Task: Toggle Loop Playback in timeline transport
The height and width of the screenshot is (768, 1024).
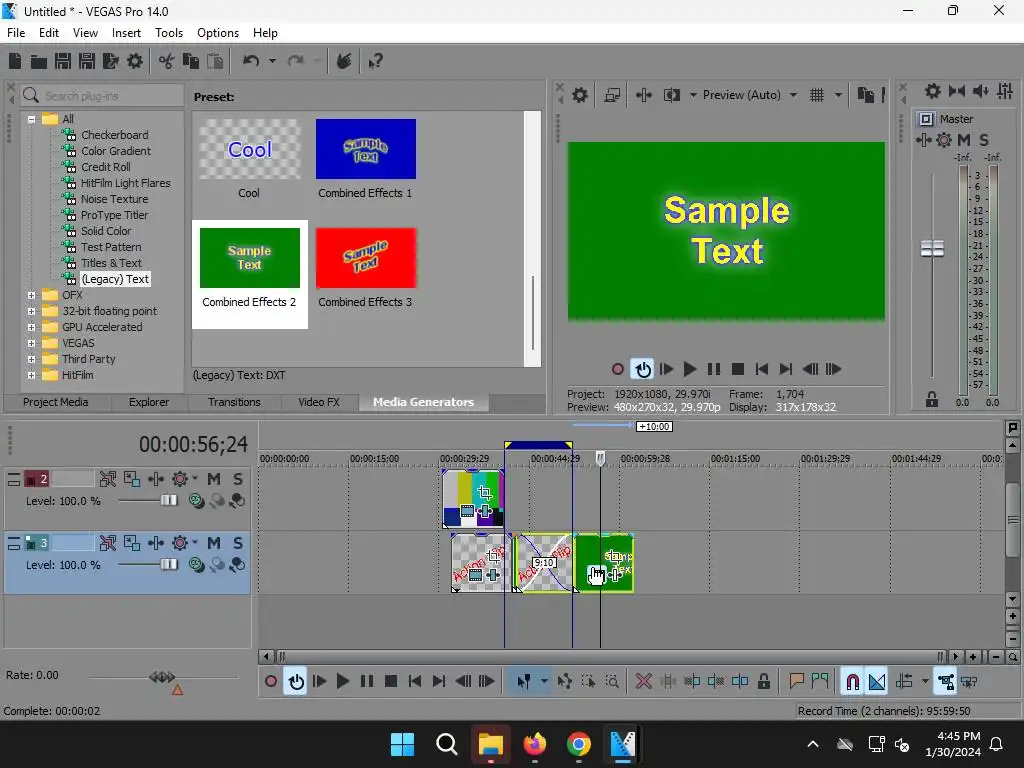Action: click(x=296, y=682)
